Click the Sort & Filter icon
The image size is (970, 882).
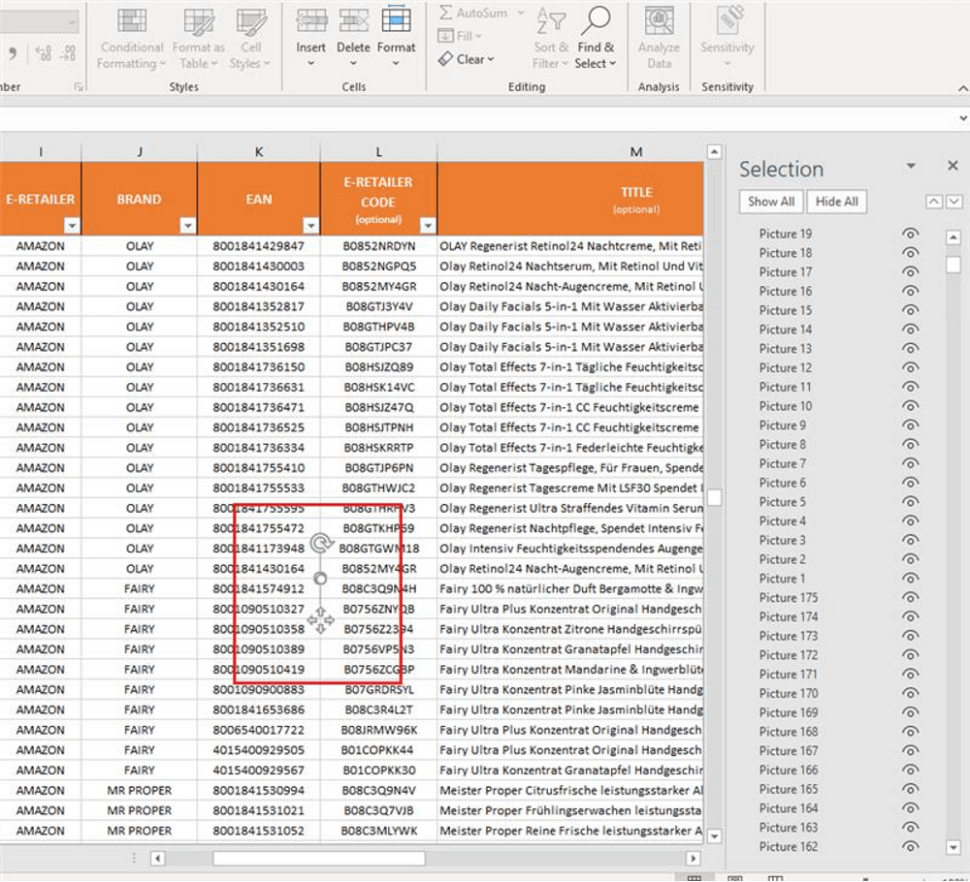point(551,22)
